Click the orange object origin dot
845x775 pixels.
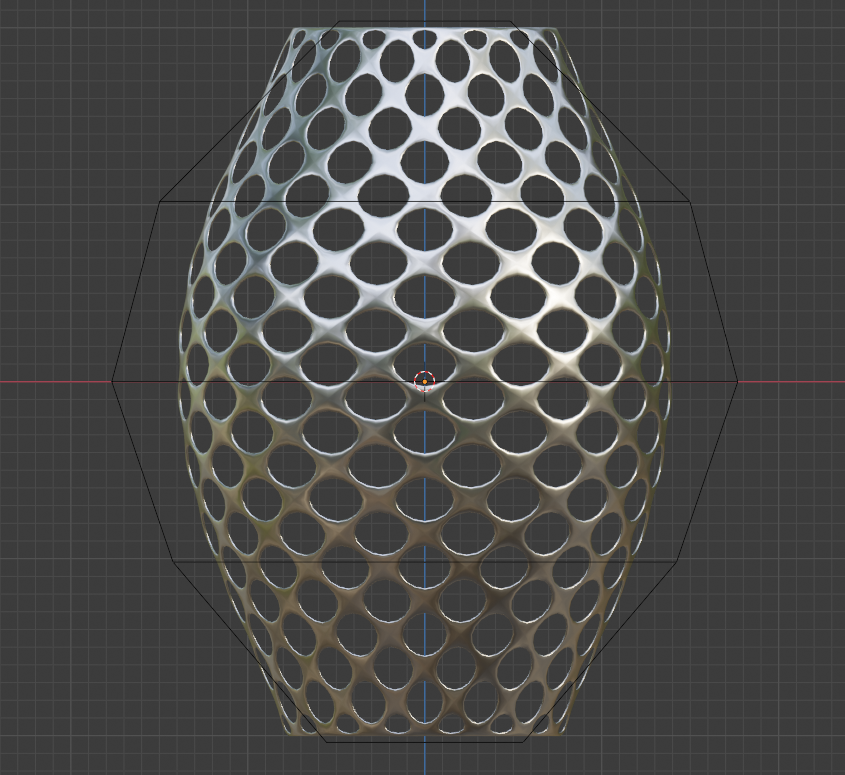pyautogui.click(x=425, y=382)
